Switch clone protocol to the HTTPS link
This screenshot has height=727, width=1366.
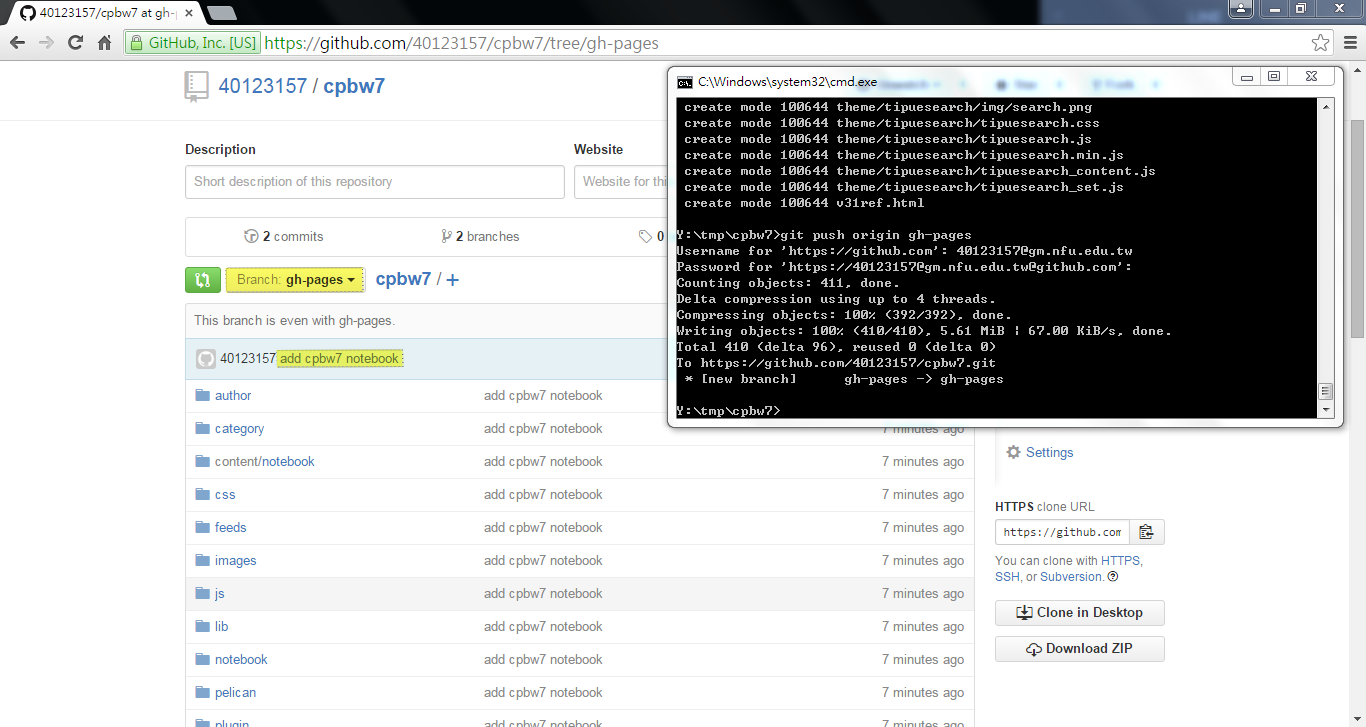(1120, 561)
